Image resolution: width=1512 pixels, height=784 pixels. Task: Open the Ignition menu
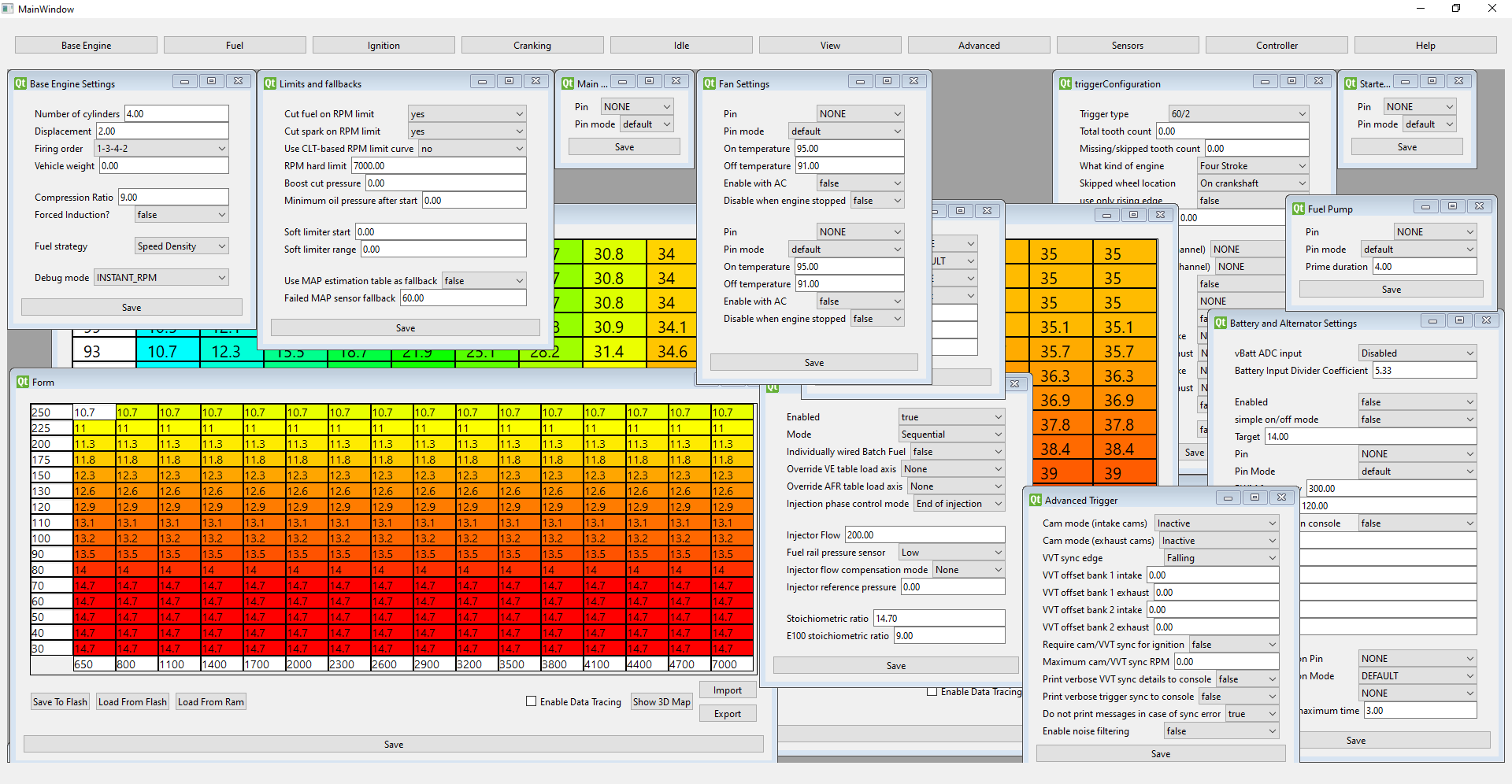coord(384,46)
